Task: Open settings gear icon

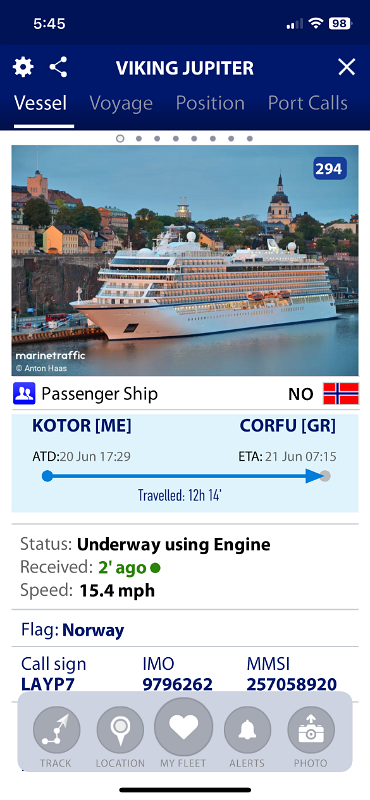Action: [23, 67]
